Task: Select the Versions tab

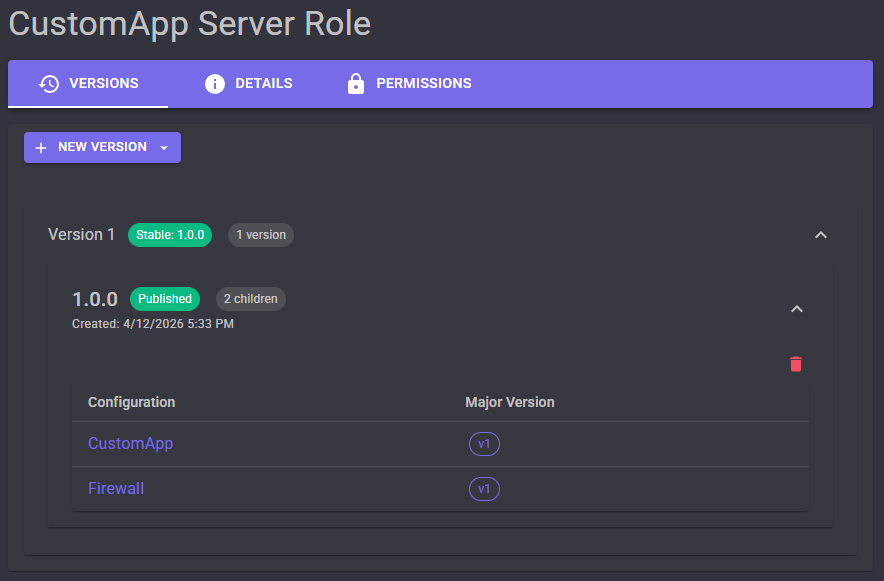Action: pyautogui.click(x=88, y=84)
